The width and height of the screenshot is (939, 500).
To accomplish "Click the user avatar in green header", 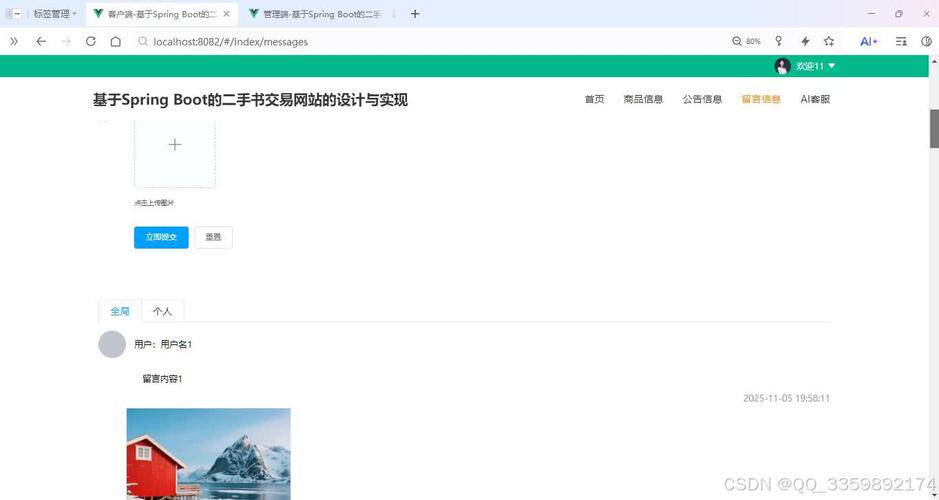I will pyautogui.click(x=782, y=66).
